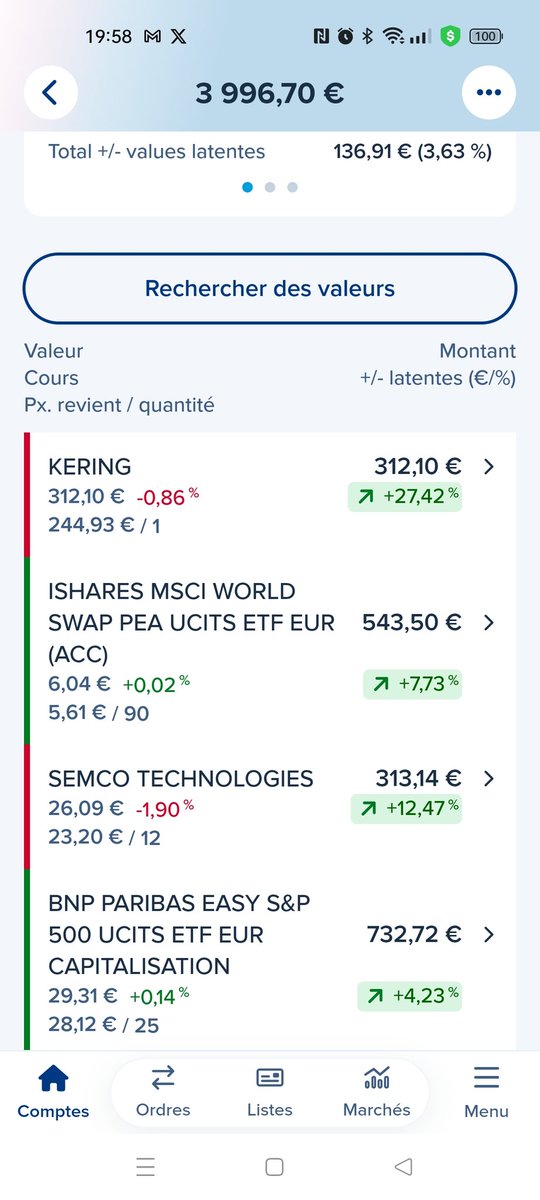Screen dimensions: 540x1200
Task: Open the three-dots more options button
Action: pyautogui.click(x=488, y=93)
